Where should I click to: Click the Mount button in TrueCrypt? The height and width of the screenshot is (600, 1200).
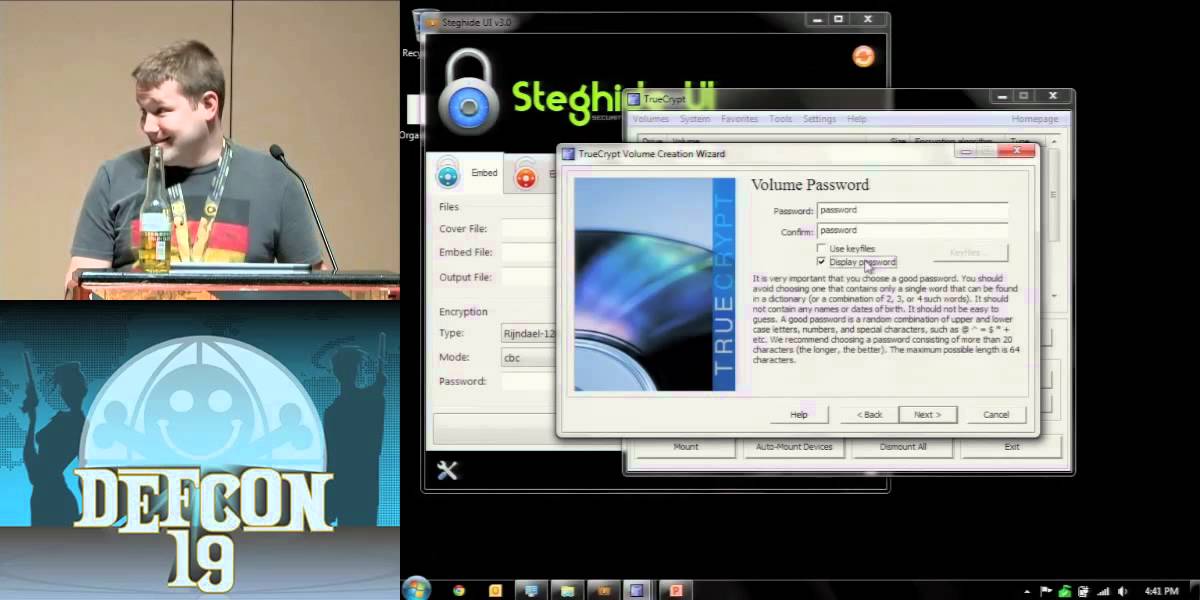coord(686,447)
